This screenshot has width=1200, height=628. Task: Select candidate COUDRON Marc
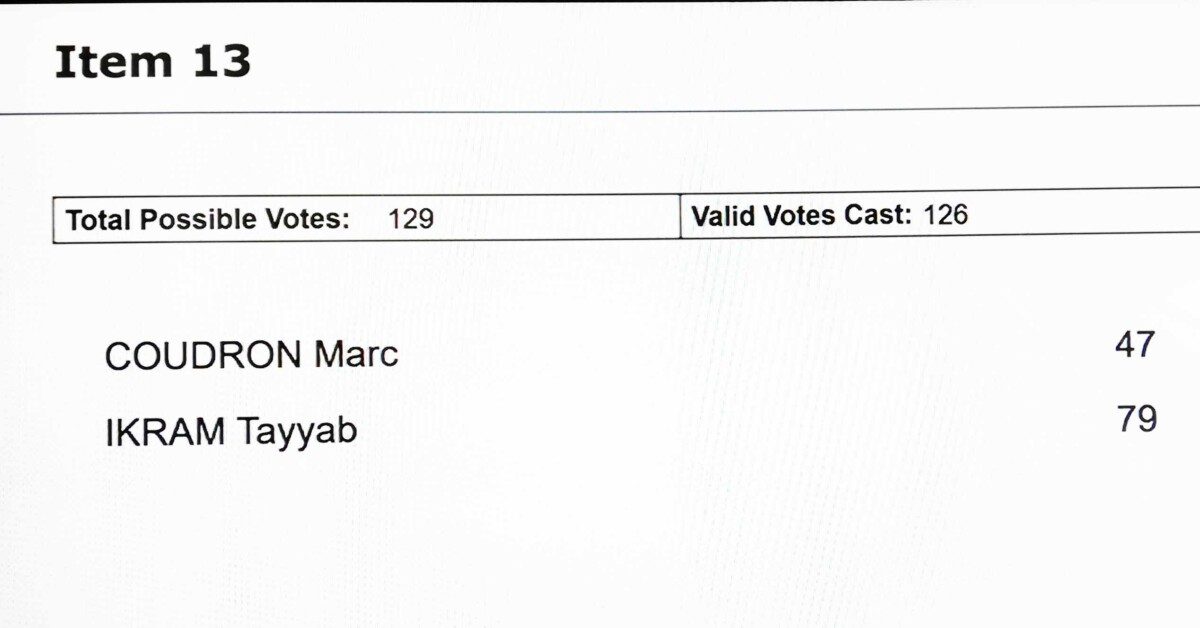[251, 355]
